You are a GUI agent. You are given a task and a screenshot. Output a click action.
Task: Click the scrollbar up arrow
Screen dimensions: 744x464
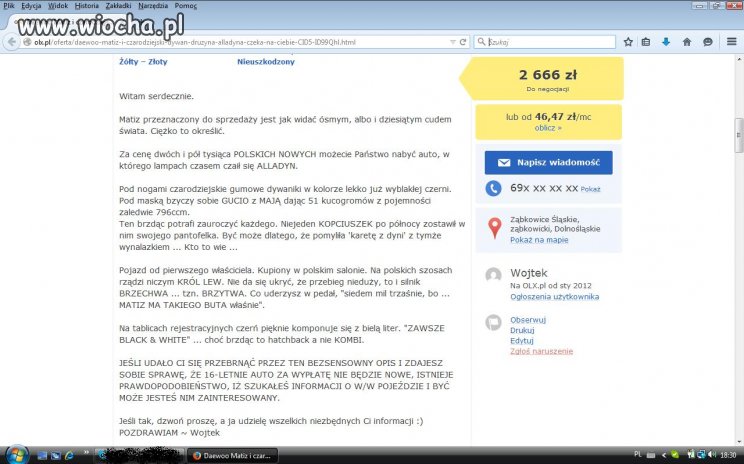[x=739, y=60]
